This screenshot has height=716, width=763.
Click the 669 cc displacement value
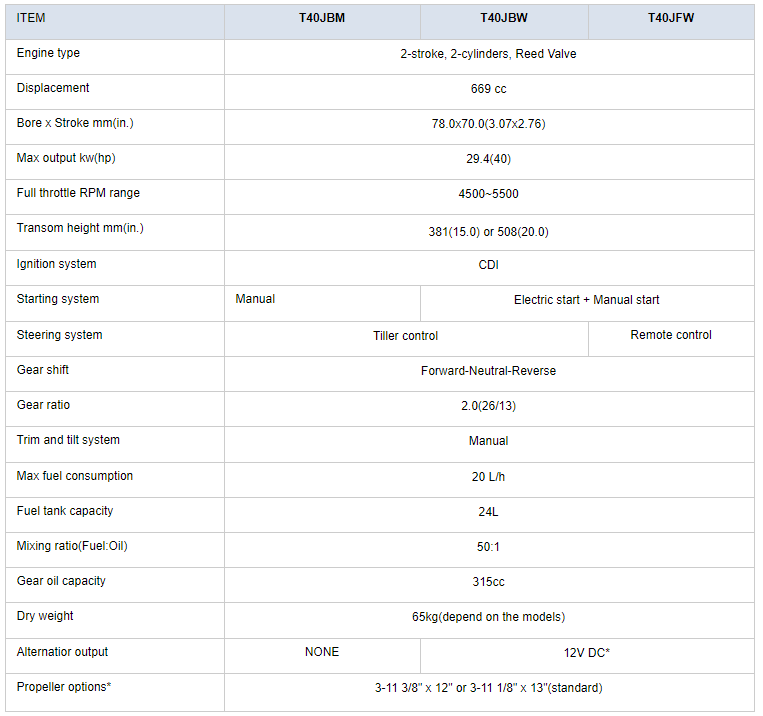(x=489, y=89)
